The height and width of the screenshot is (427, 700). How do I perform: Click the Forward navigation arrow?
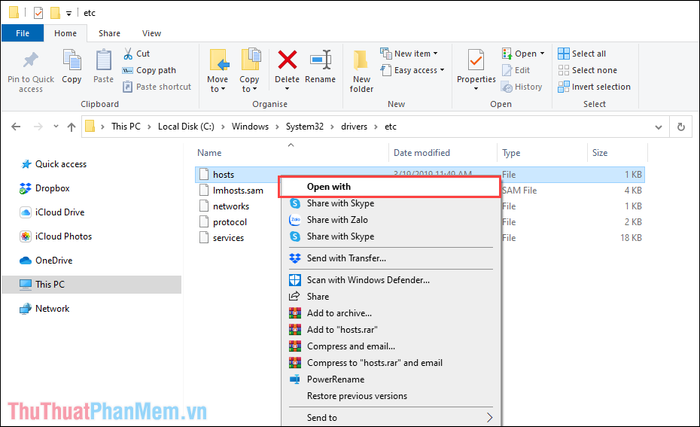click(x=38, y=127)
